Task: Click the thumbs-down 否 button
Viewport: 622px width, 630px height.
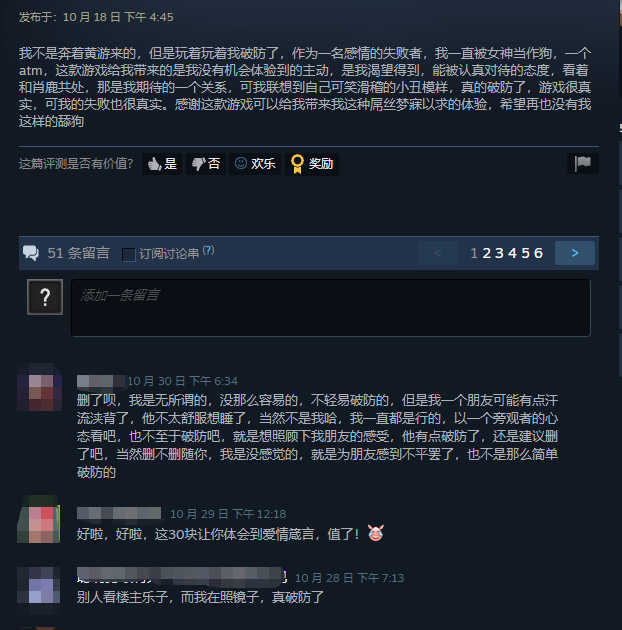Action: [x=206, y=164]
